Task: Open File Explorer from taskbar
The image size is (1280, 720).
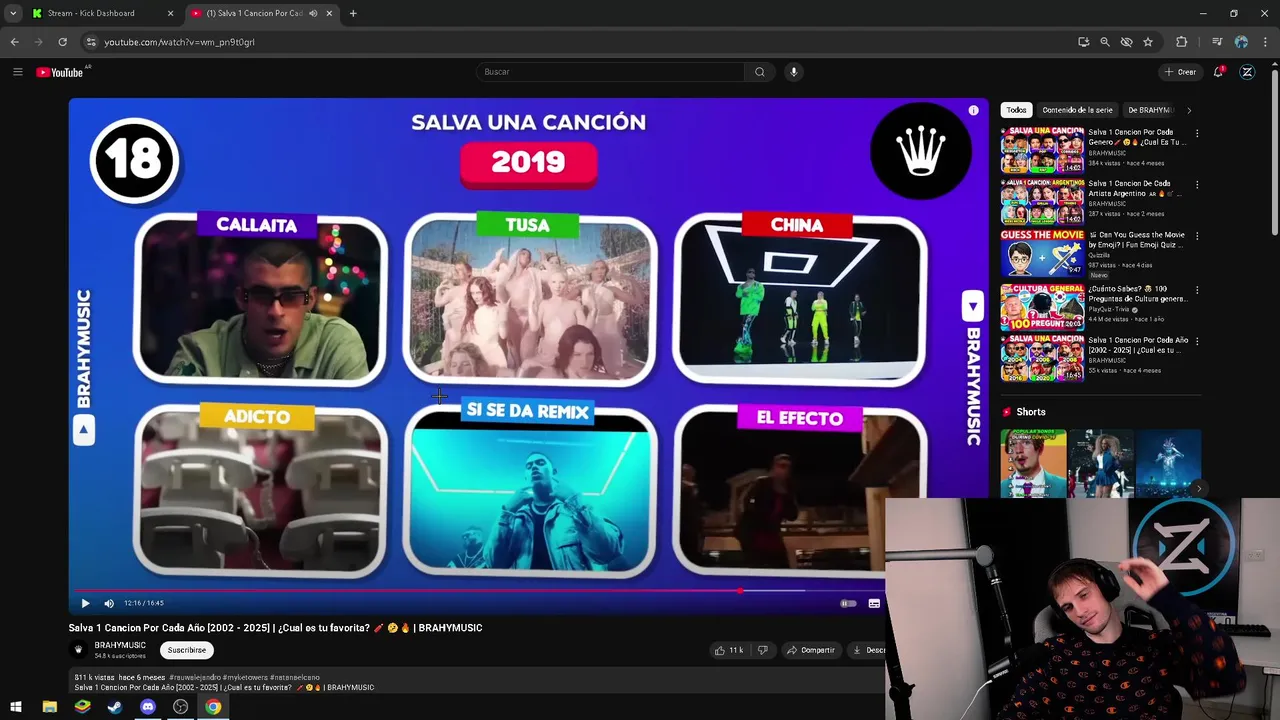Action: click(49, 707)
